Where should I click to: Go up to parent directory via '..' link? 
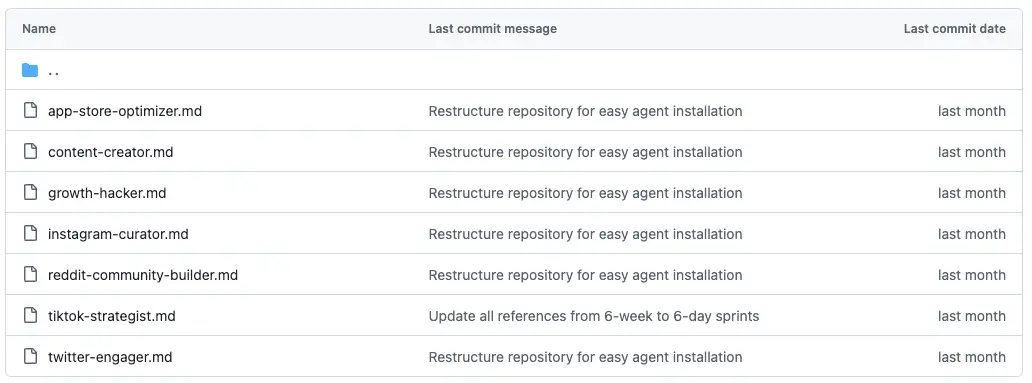[54, 71]
